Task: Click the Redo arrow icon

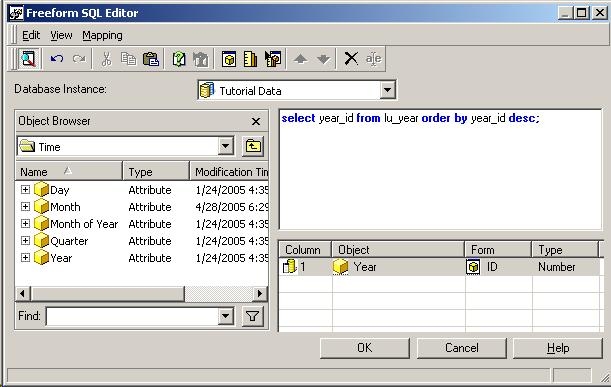Action: coord(79,59)
